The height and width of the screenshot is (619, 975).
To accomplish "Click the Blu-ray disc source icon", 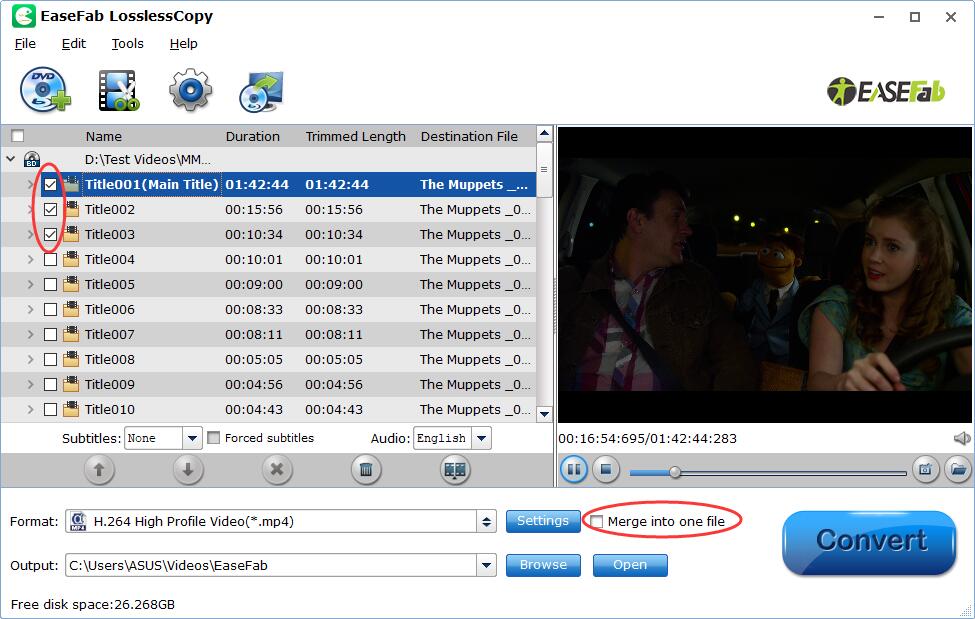I will (32, 160).
